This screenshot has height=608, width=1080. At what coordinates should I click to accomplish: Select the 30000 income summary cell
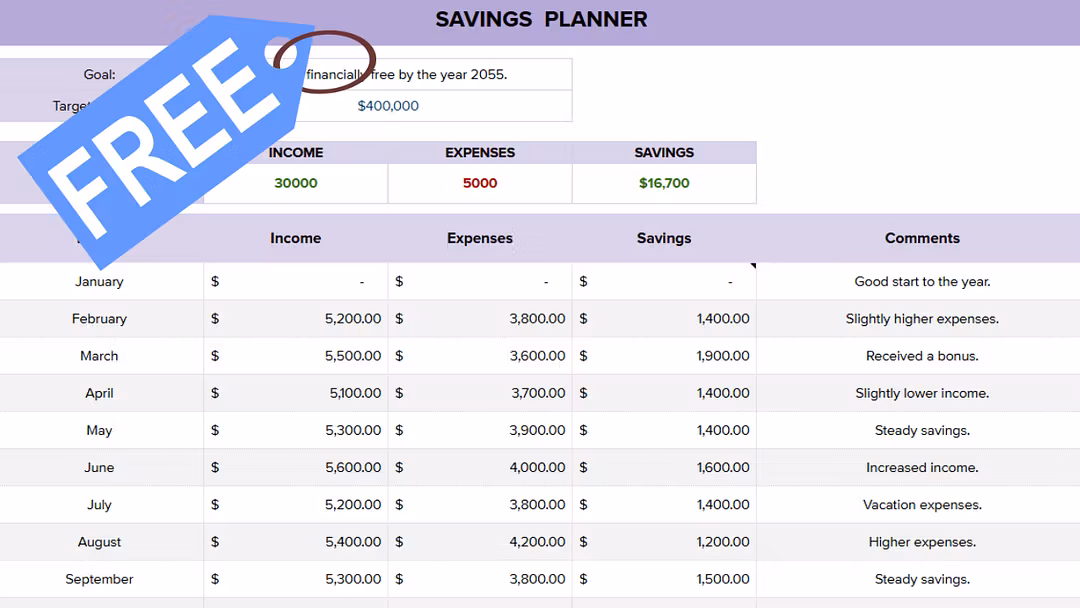coord(296,183)
